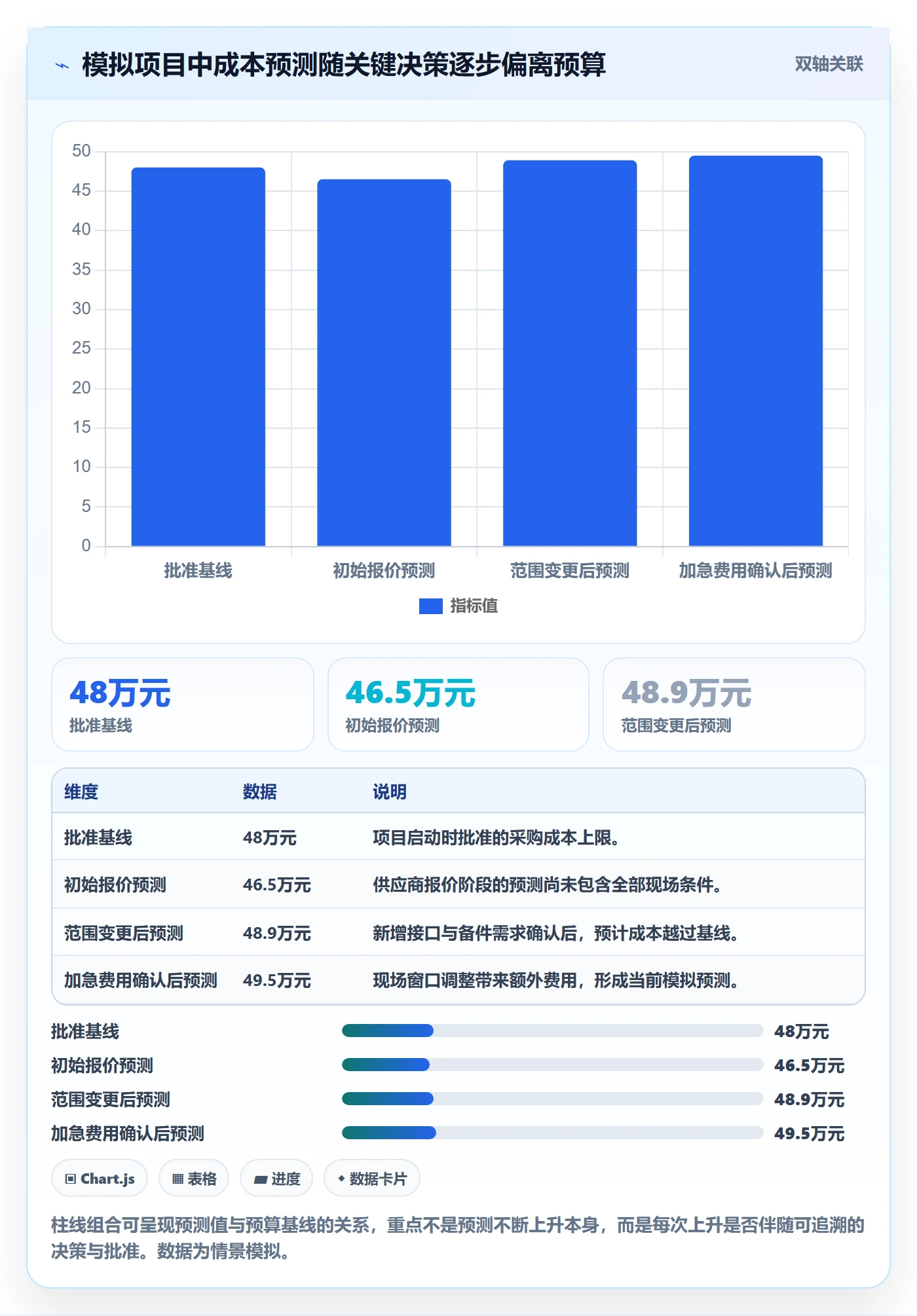Select the 范围变更后预测 table row name
917x1316 pixels.
point(124,934)
